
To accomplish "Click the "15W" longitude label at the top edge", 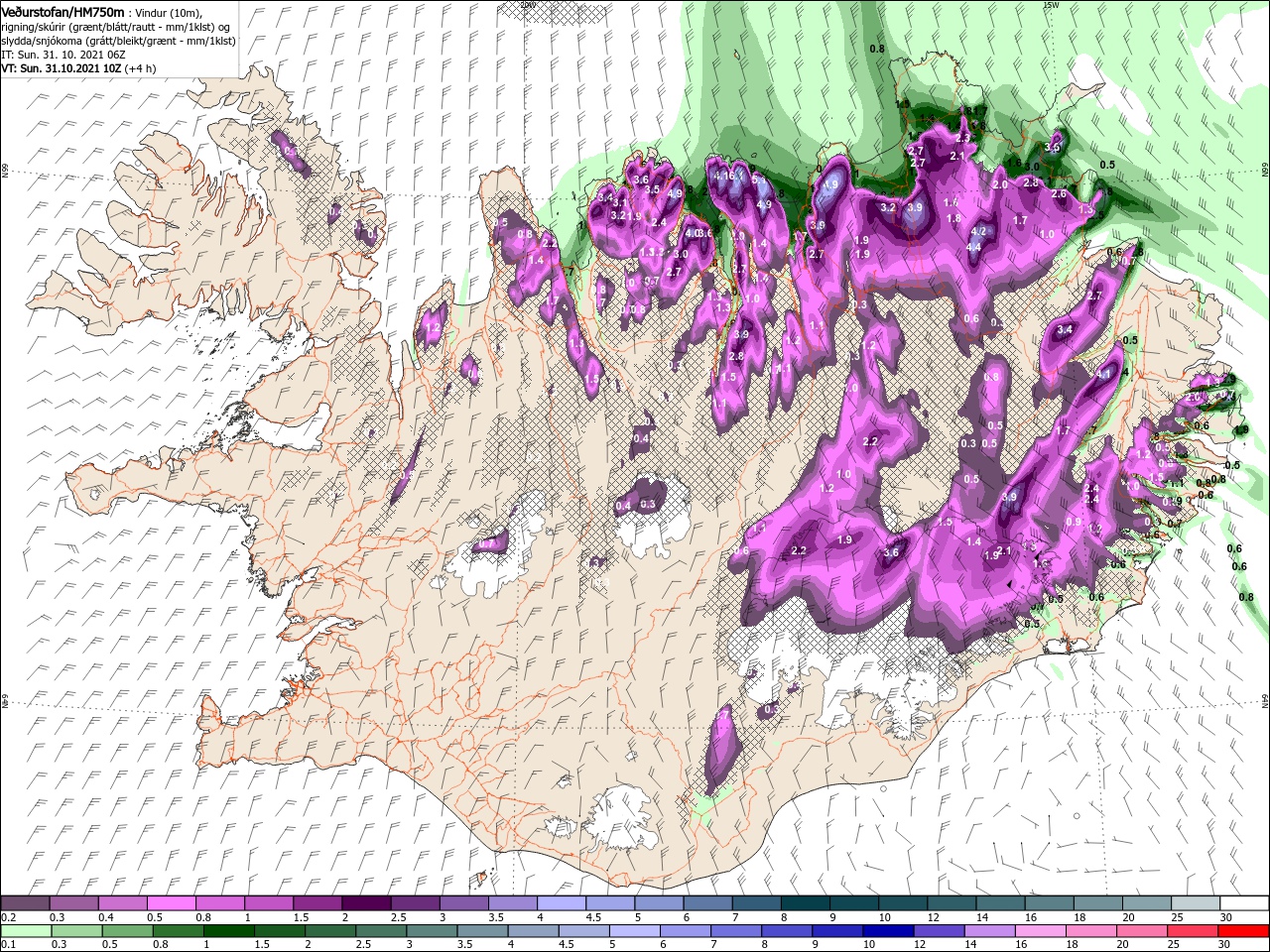I will pos(1051,5).
